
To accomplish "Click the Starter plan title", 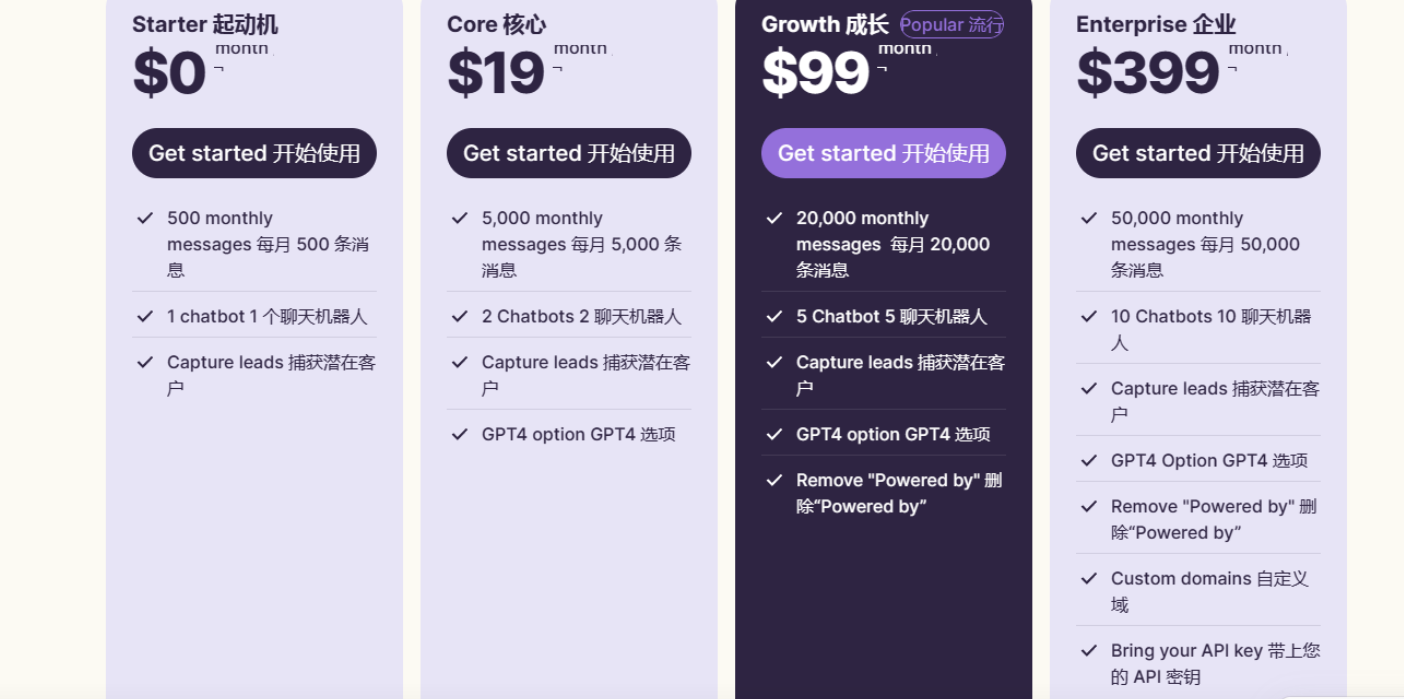I will 205,25.
